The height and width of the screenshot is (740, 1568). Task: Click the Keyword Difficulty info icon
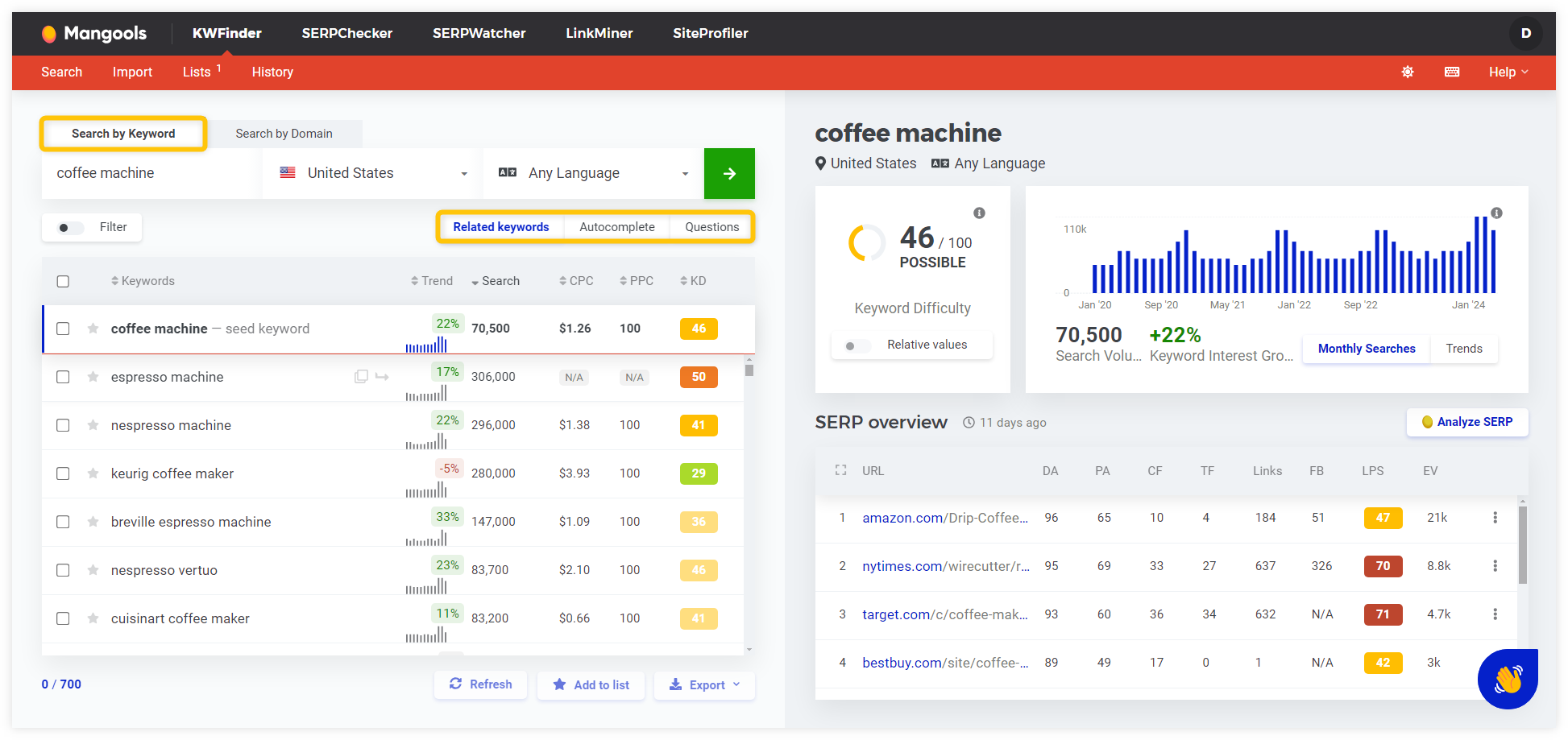coord(979,213)
